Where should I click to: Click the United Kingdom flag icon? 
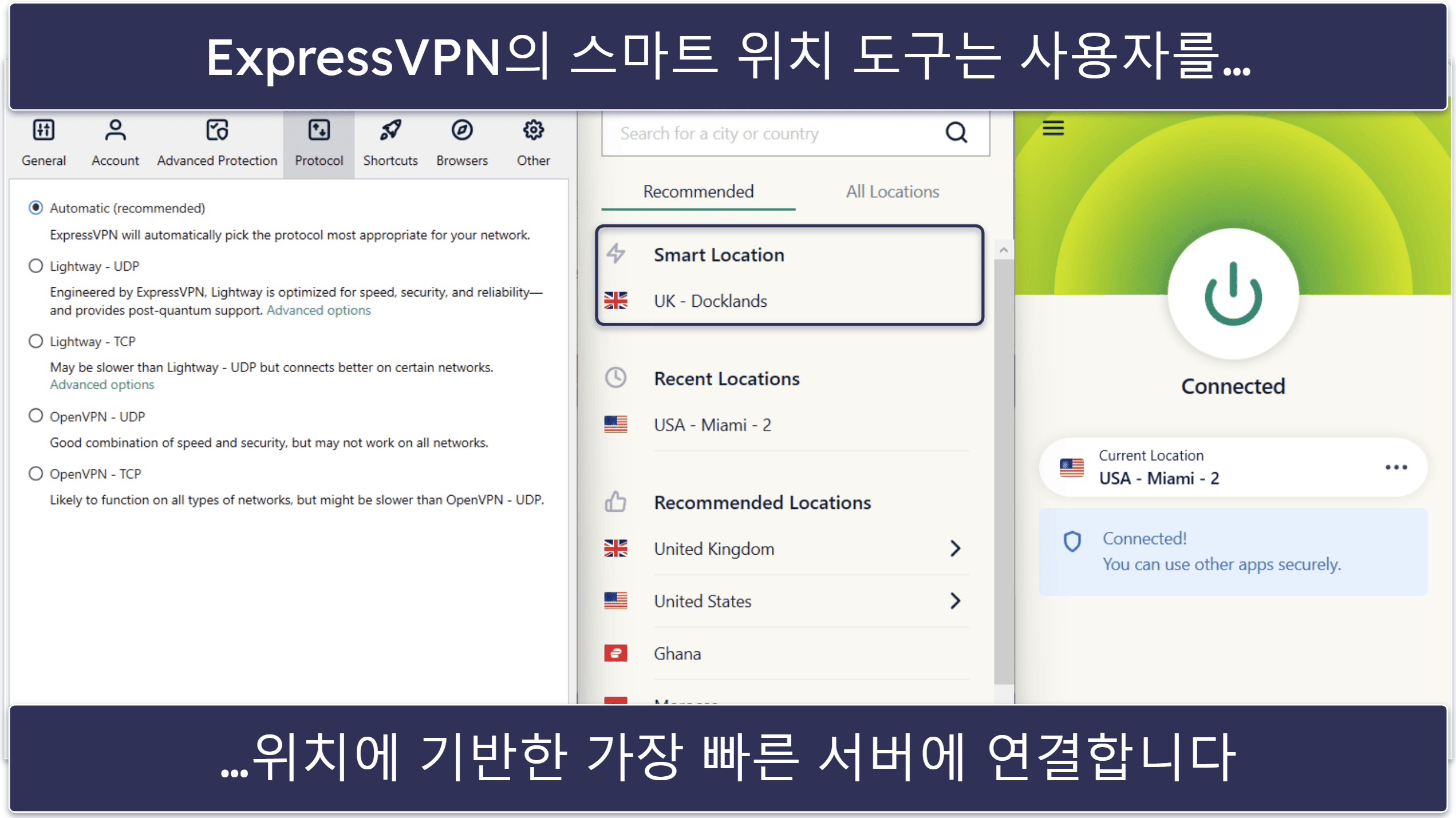click(x=615, y=548)
